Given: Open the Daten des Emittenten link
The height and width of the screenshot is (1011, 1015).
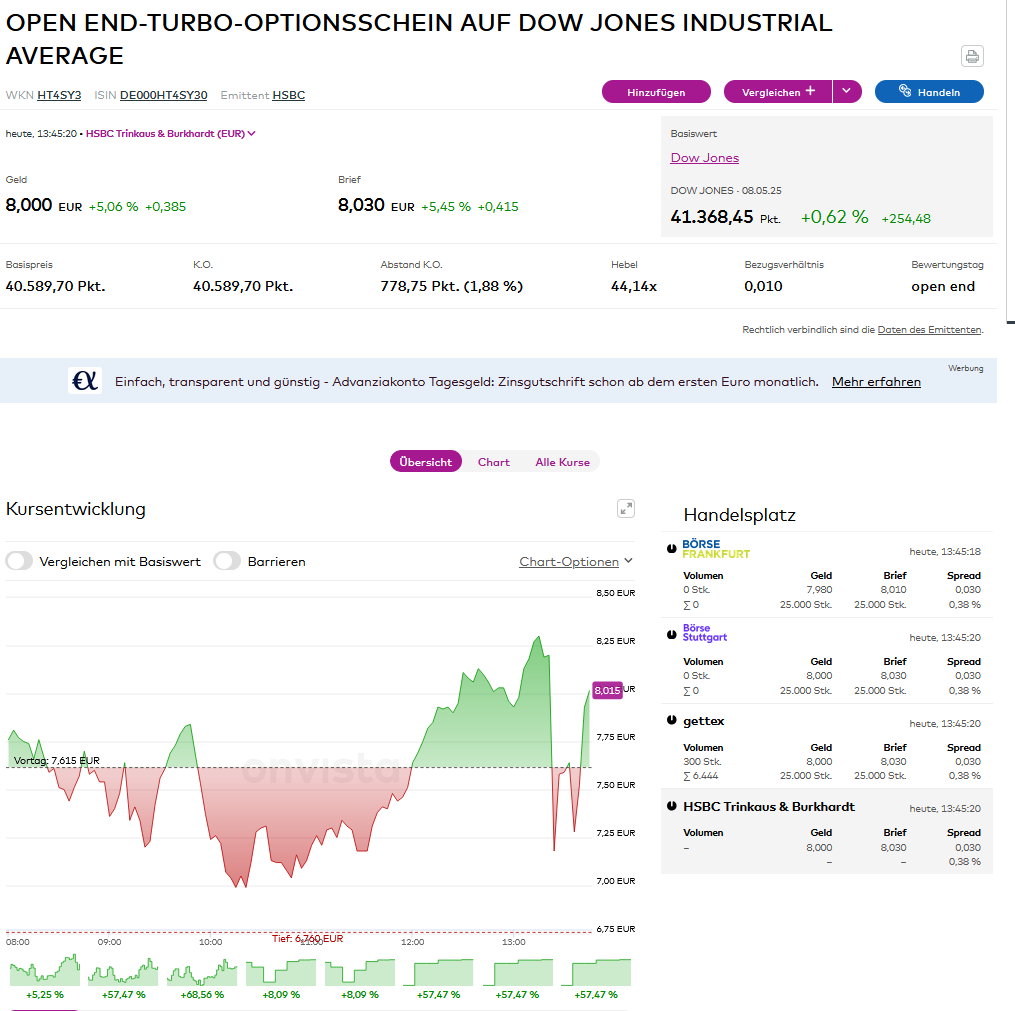Looking at the screenshot, I should tap(929, 329).
